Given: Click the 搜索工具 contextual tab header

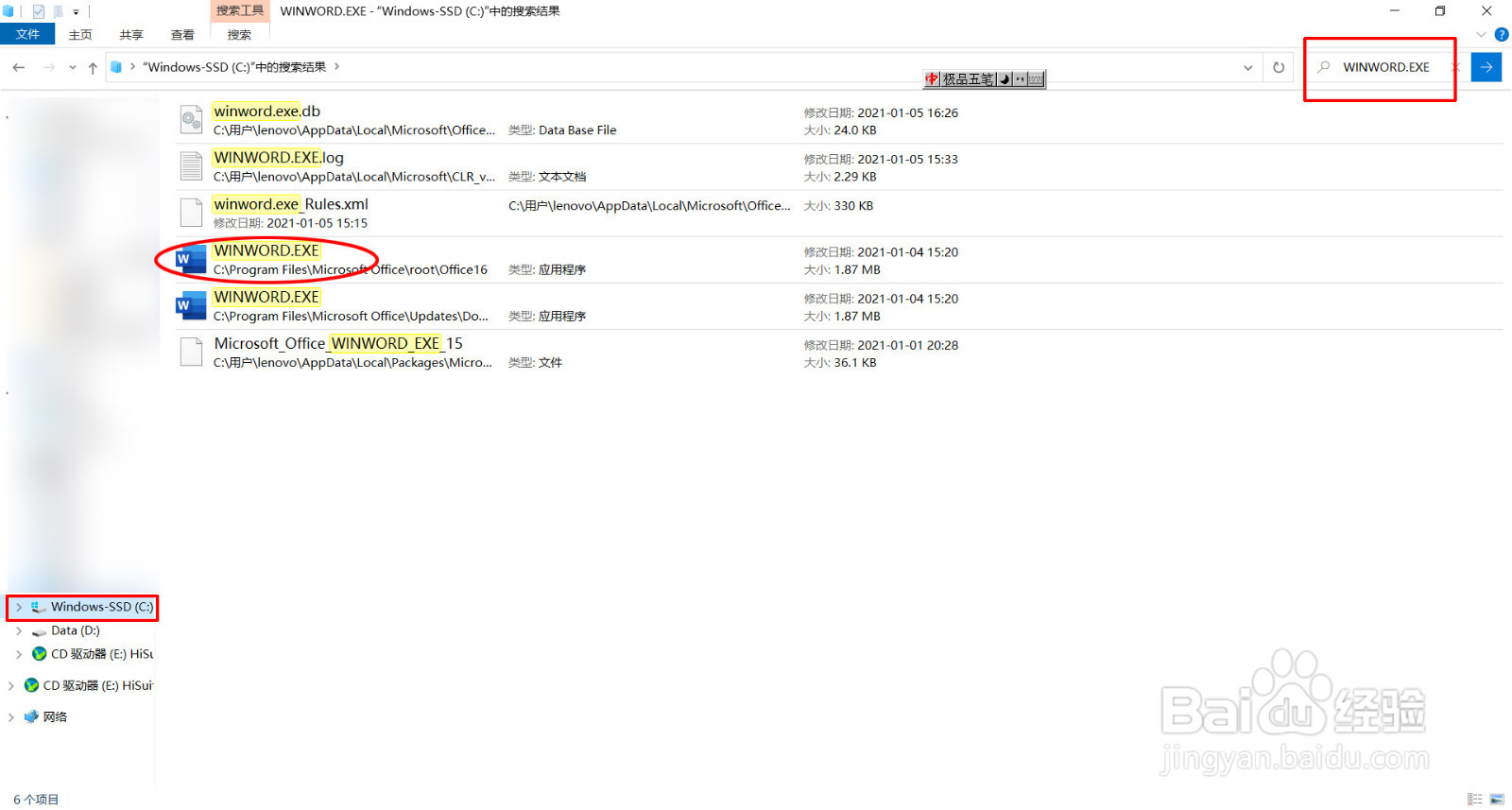Looking at the screenshot, I should click(x=240, y=10).
